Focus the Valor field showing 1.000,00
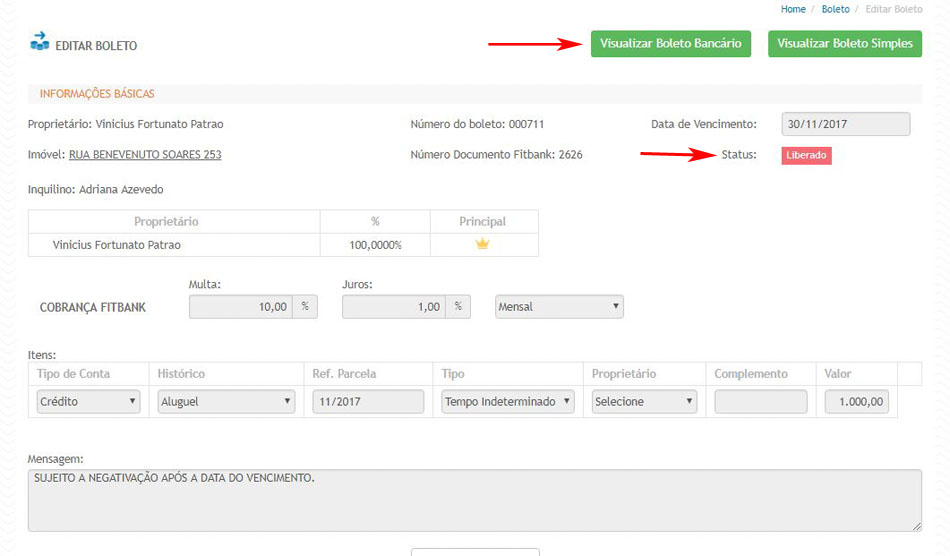Viewport: 950px width, 556px height. tap(856, 402)
